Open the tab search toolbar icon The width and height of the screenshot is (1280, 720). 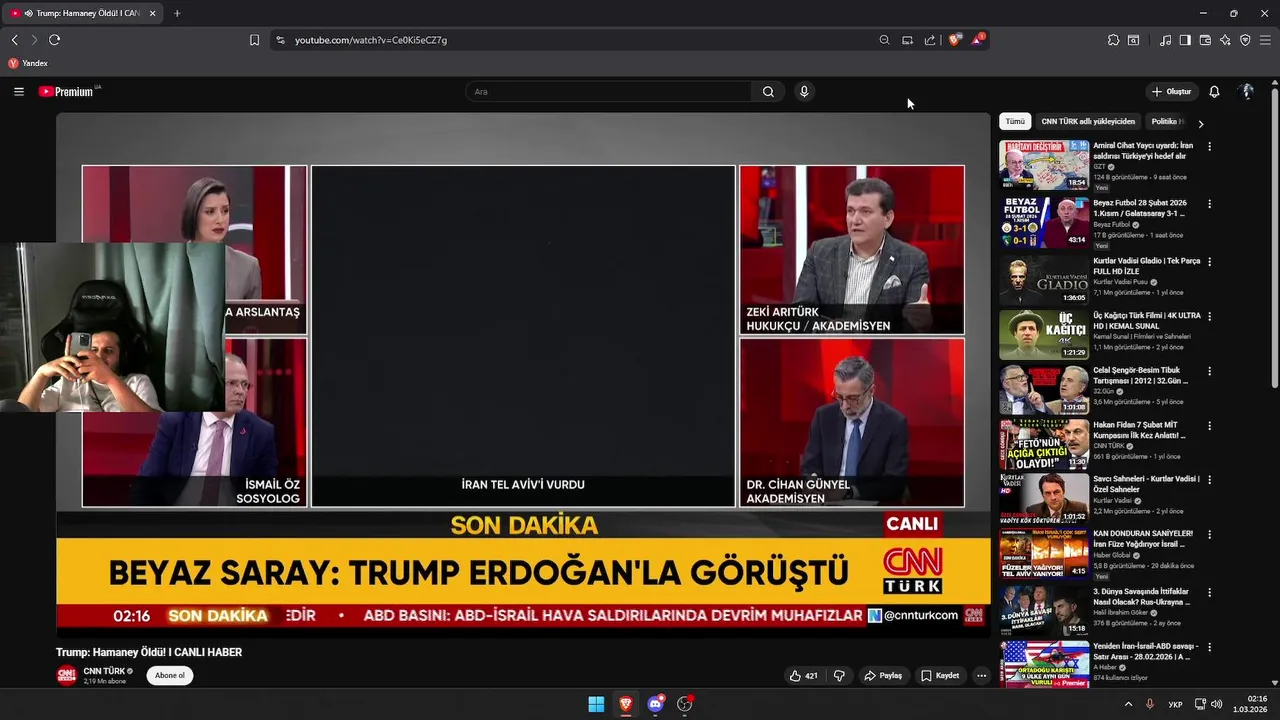click(x=1133, y=40)
